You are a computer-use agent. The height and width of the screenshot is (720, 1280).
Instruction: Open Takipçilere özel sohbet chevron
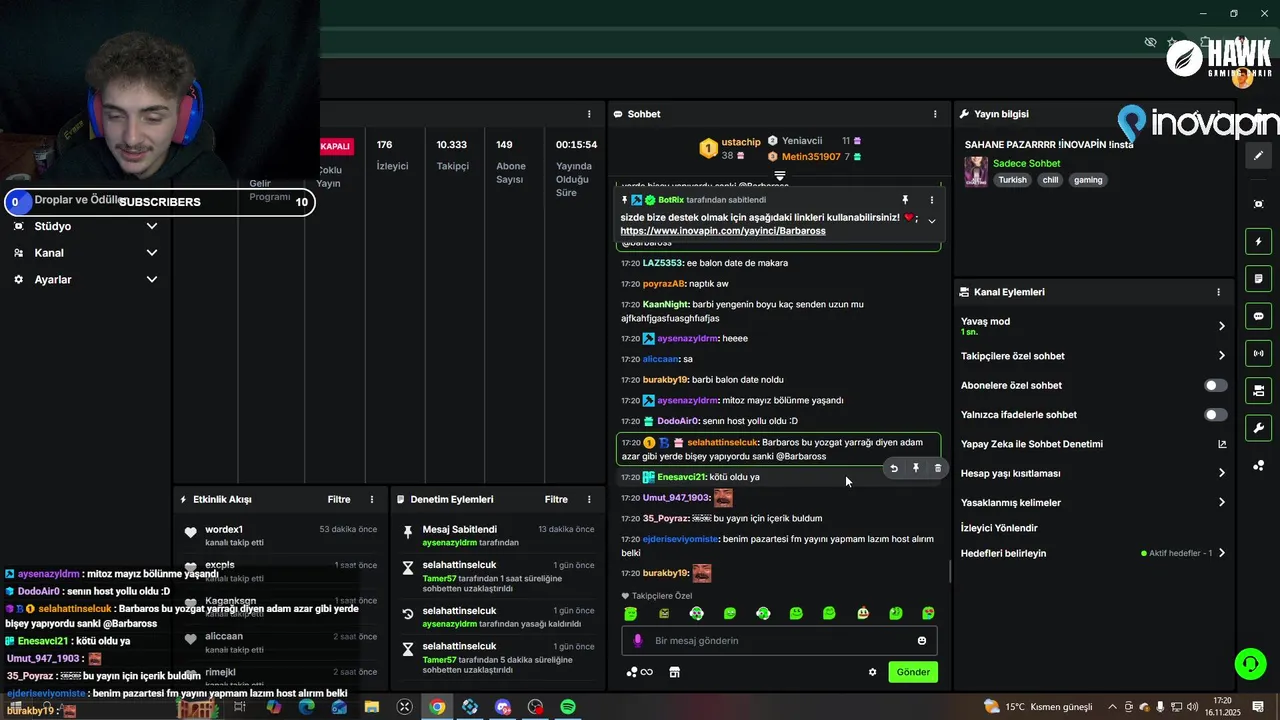pos(1221,356)
